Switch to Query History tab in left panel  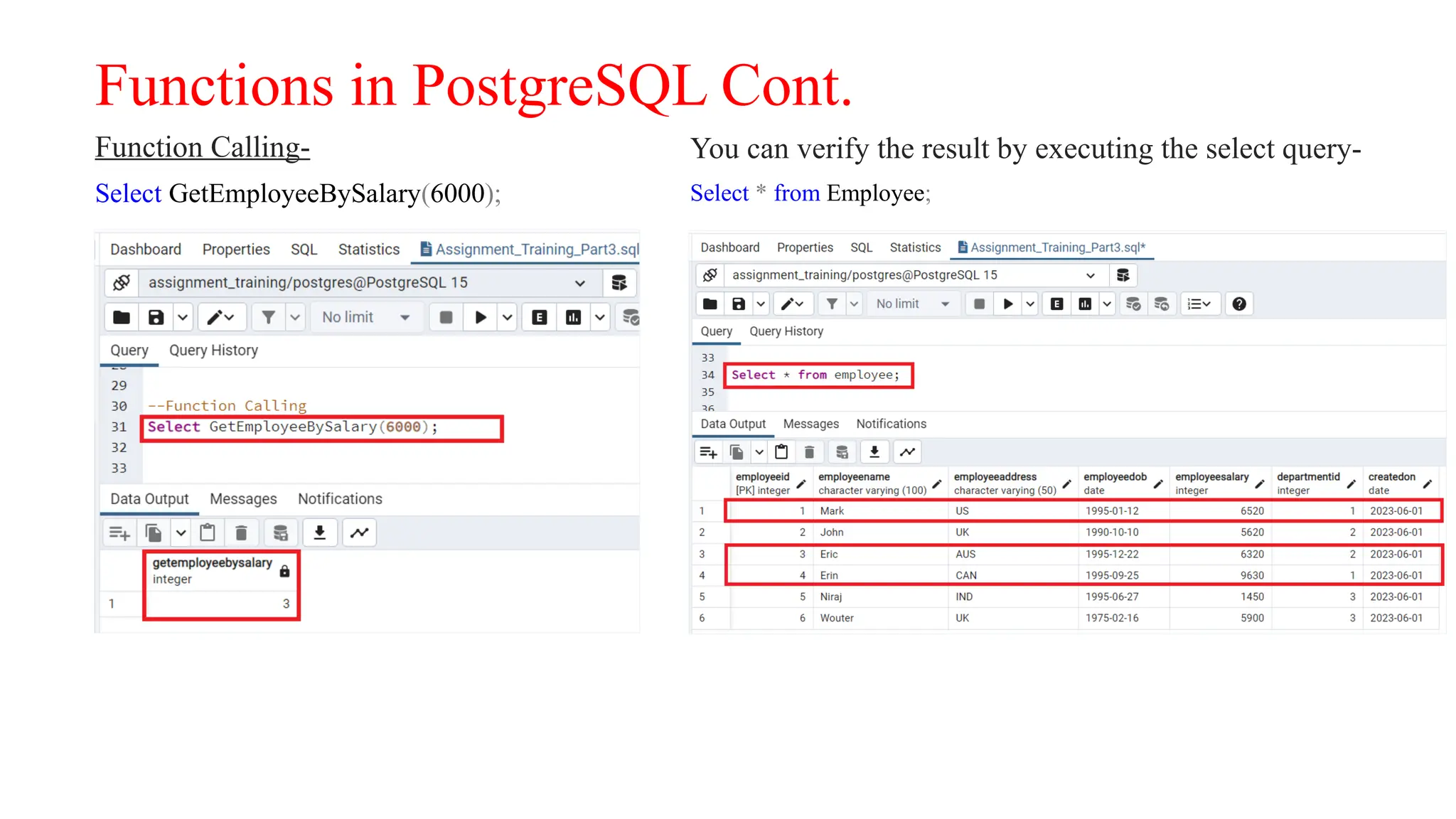[x=213, y=350]
